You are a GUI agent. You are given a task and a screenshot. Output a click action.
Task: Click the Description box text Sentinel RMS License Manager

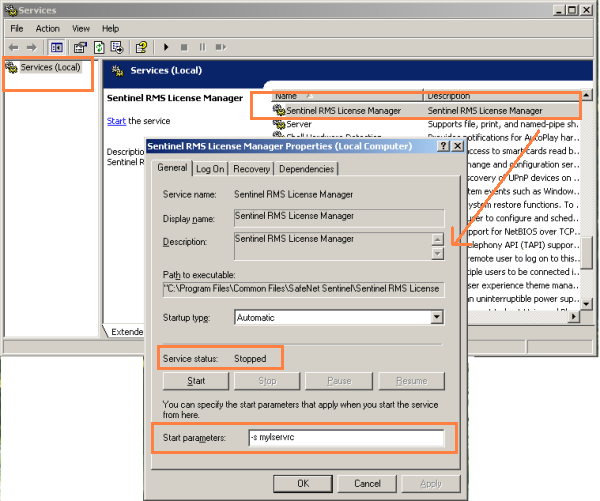coord(294,239)
